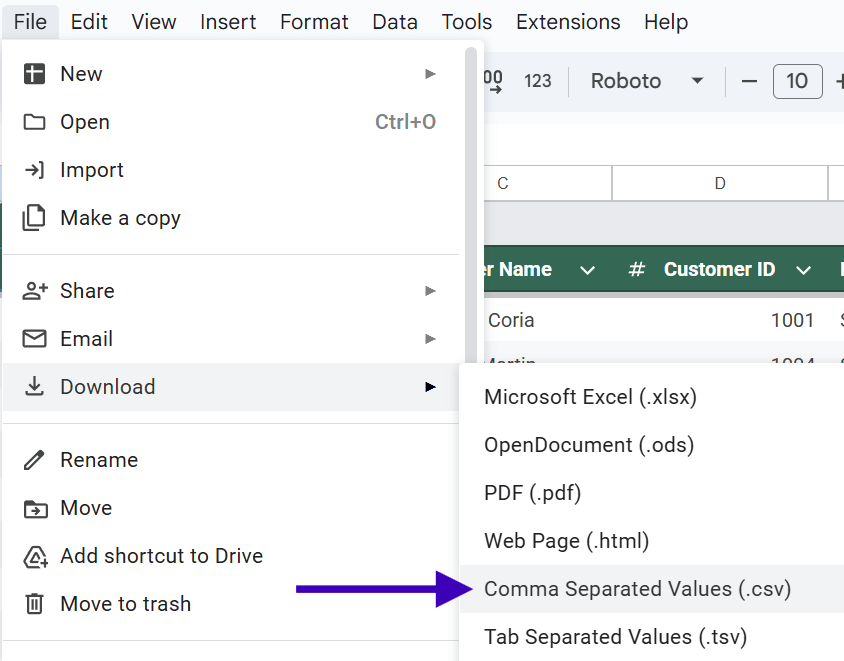Select the Rename menu entry
844x661 pixels.
pyautogui.click(x=231, y=460)
